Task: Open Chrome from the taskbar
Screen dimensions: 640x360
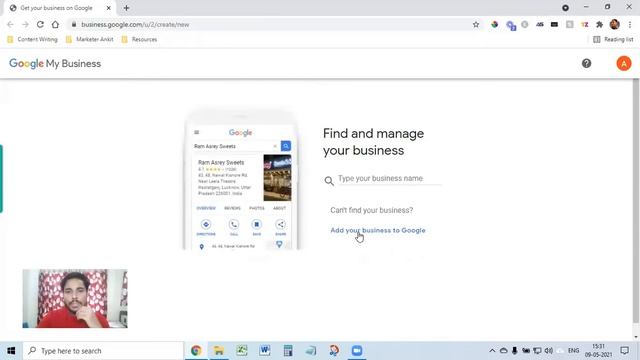Action: (x=196, y=351)
